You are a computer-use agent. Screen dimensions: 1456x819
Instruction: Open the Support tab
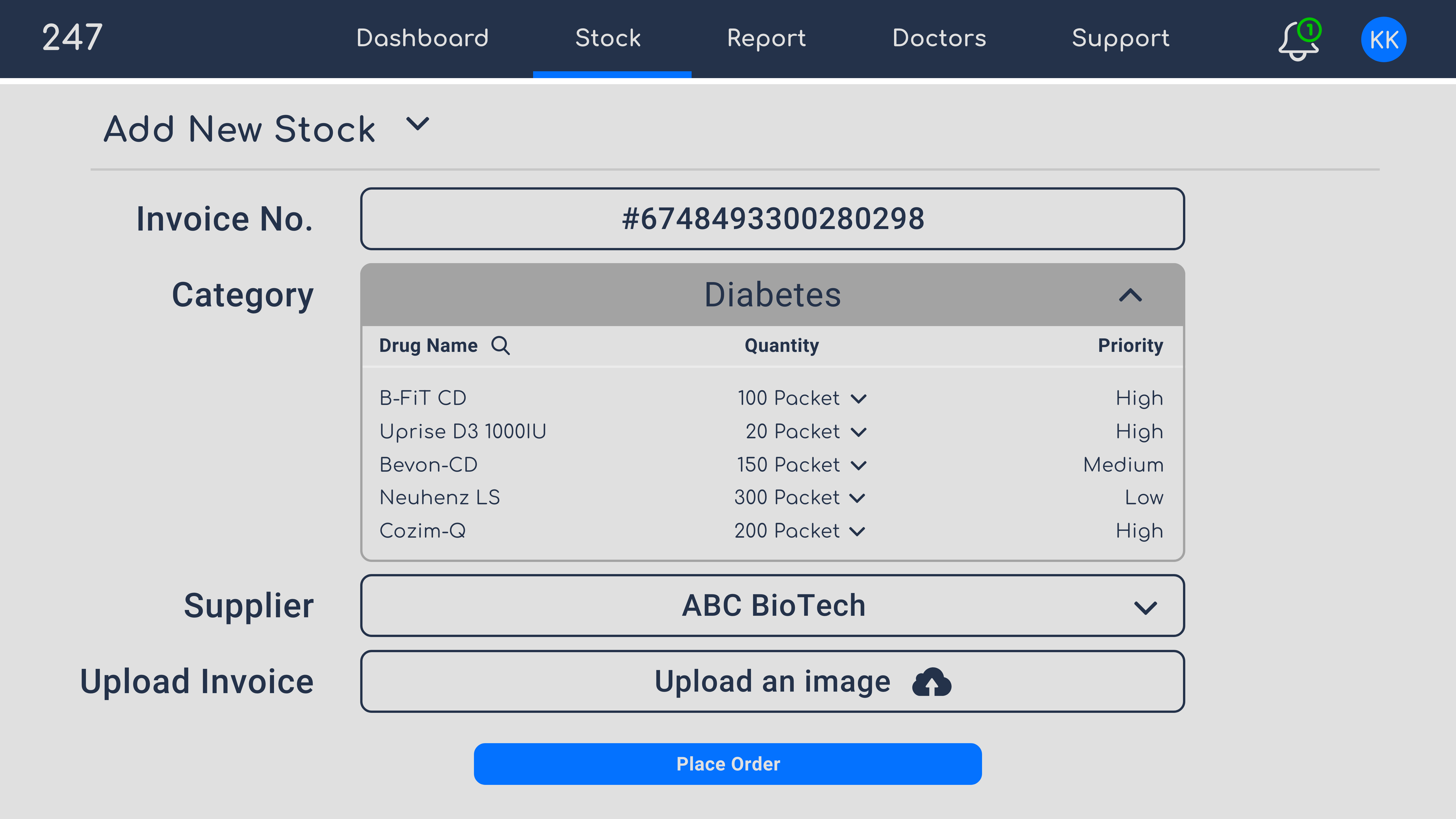[1120, 38]
